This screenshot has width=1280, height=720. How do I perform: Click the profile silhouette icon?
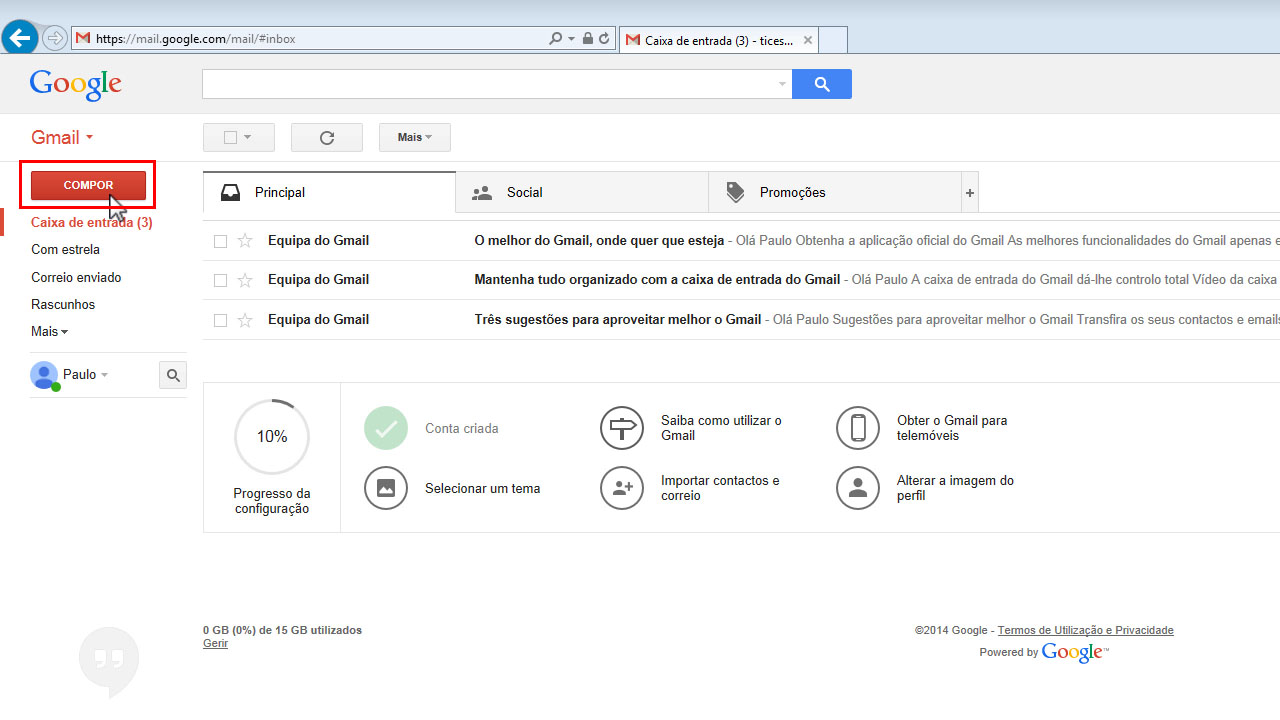click(x=858, y=488)
